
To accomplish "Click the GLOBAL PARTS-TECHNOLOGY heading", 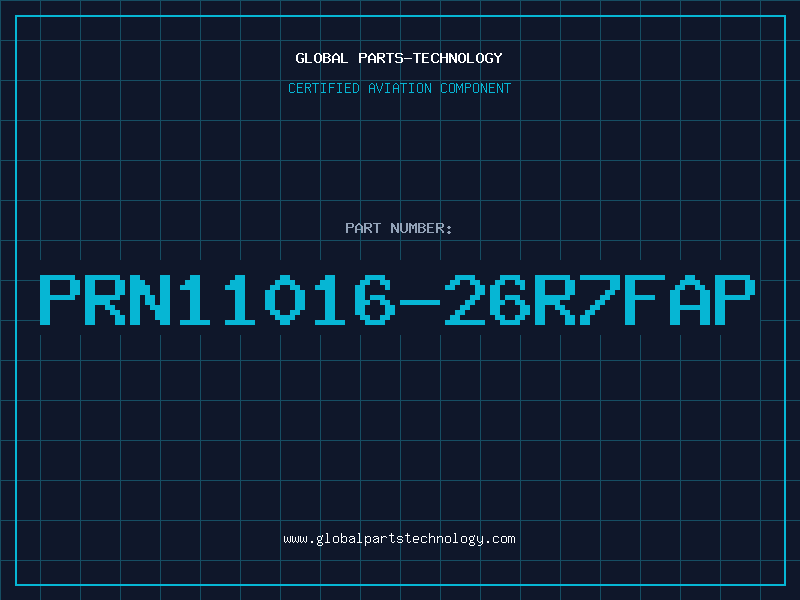I will 399,58.
